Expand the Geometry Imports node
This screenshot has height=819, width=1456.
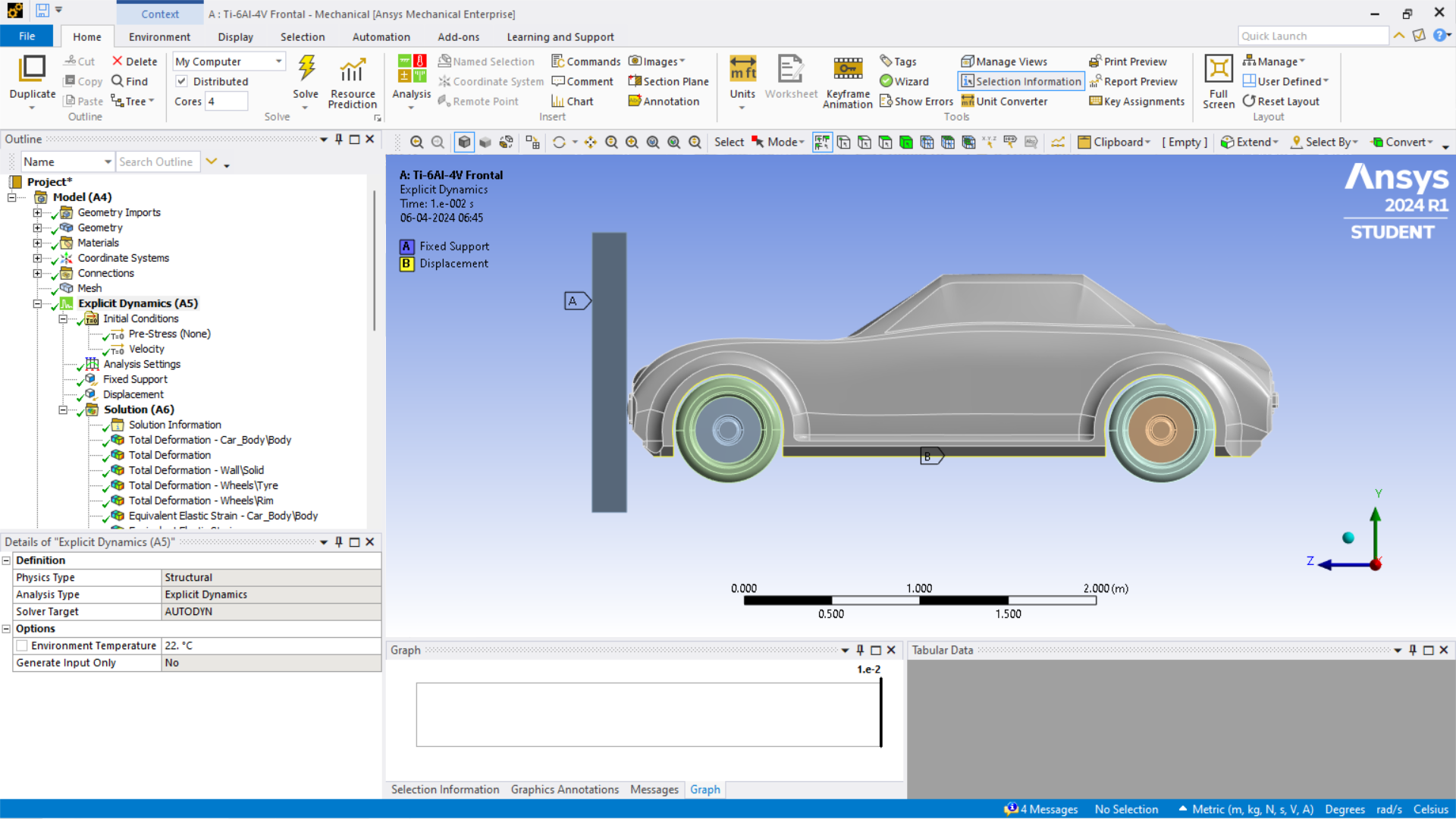(37, 212)
